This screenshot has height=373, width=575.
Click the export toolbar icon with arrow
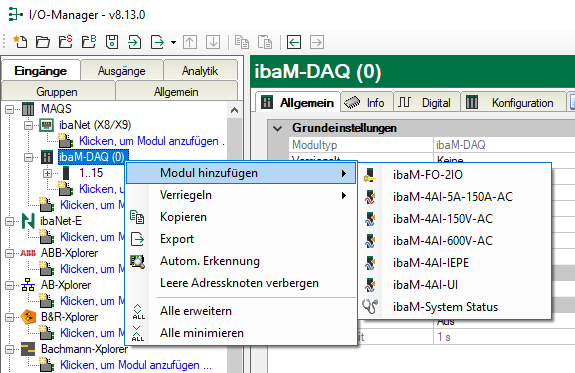pyautogui.click(x=157, y=42)
